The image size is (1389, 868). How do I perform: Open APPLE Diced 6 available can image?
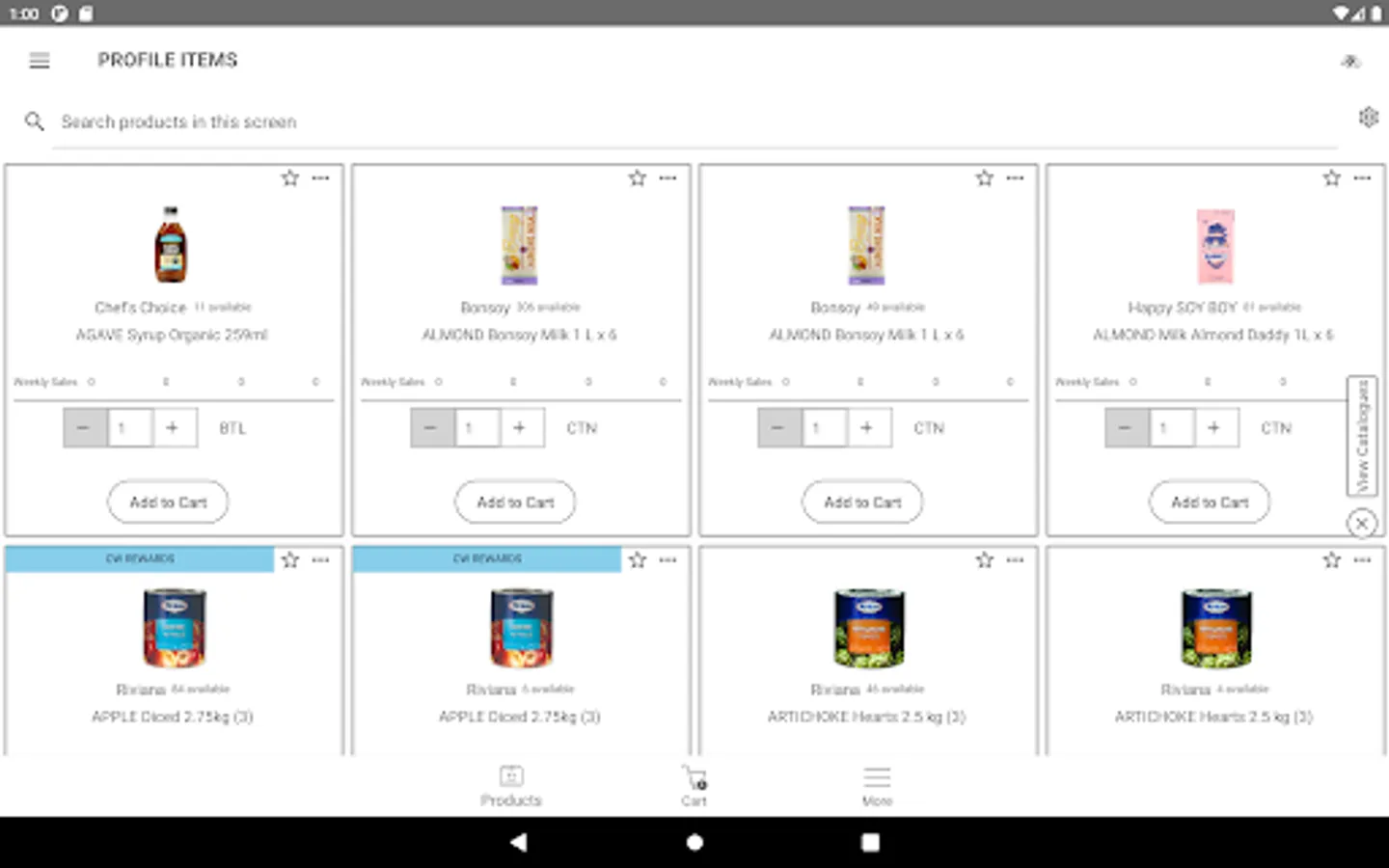pos(522,628)
